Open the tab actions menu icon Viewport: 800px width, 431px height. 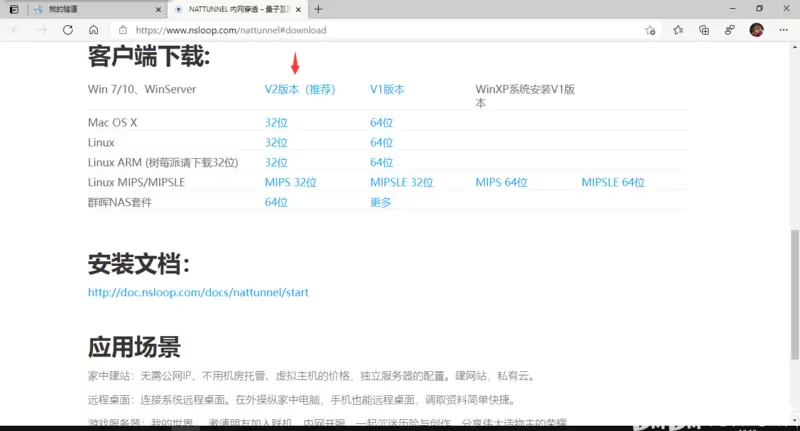14,9
